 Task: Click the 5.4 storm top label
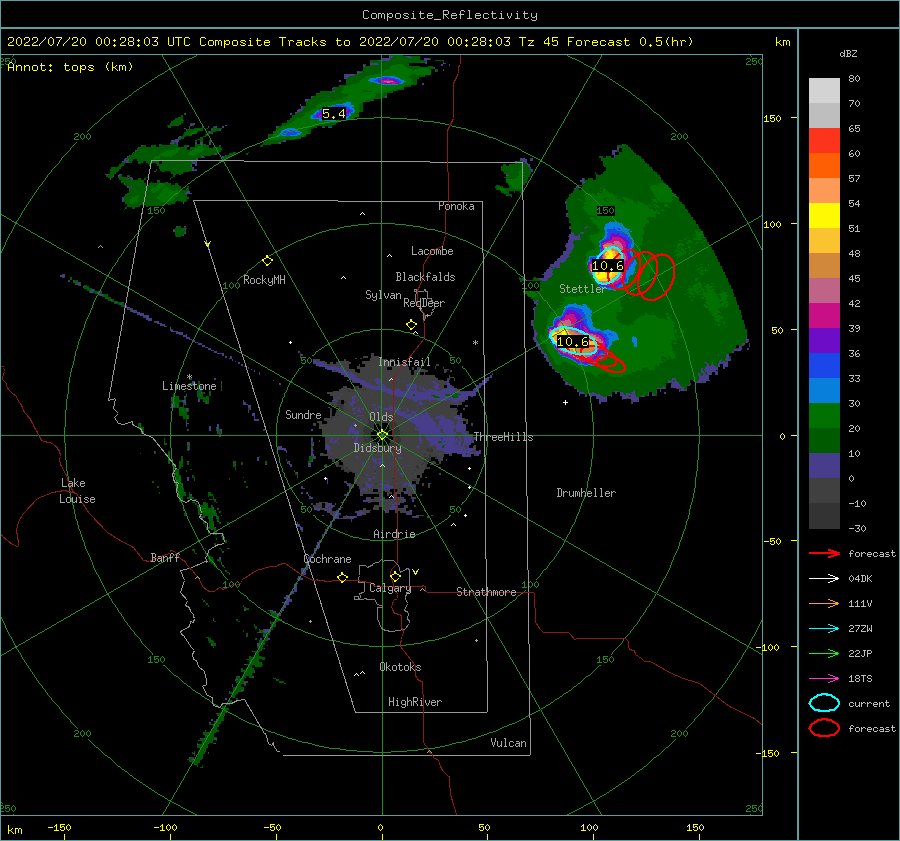(x=333, y=114)
